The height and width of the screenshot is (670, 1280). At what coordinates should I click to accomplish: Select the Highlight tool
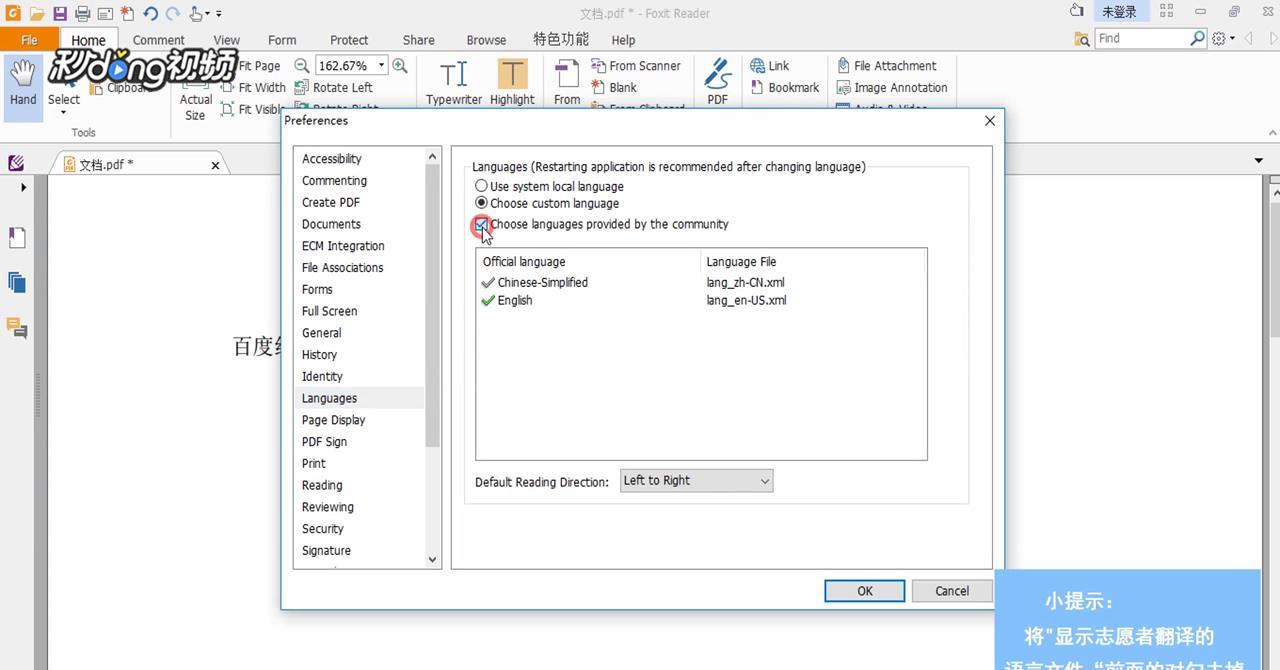[512, 82]
